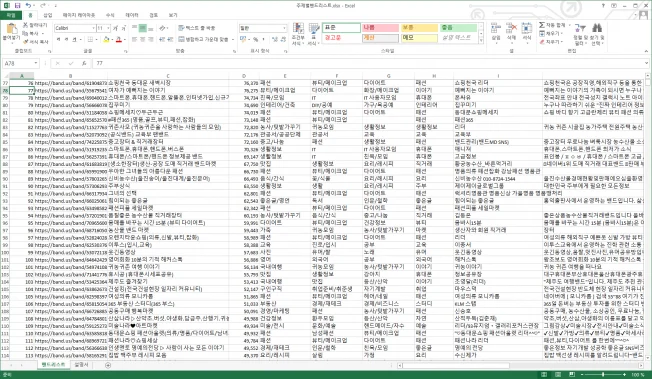Toggle underline formatting
The height and width of the screenshot is (379, 652).
tap(74, 40)
